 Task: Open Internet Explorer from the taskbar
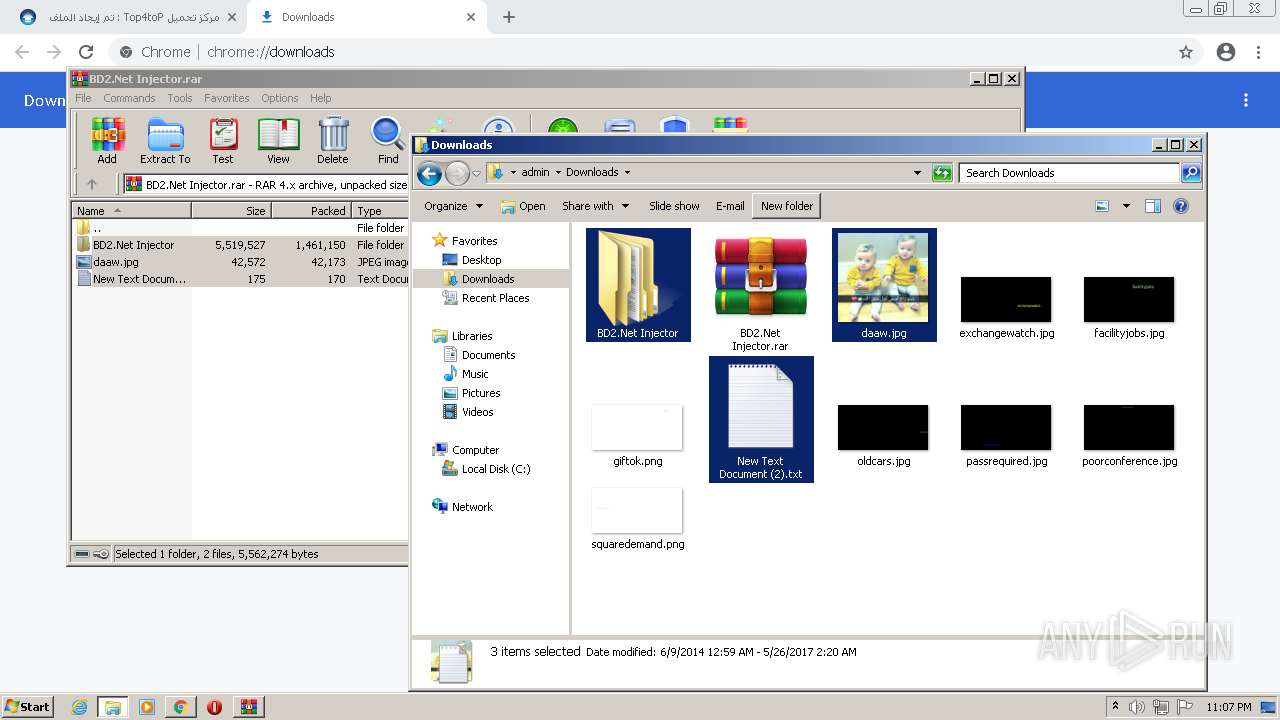coord(79,707)
